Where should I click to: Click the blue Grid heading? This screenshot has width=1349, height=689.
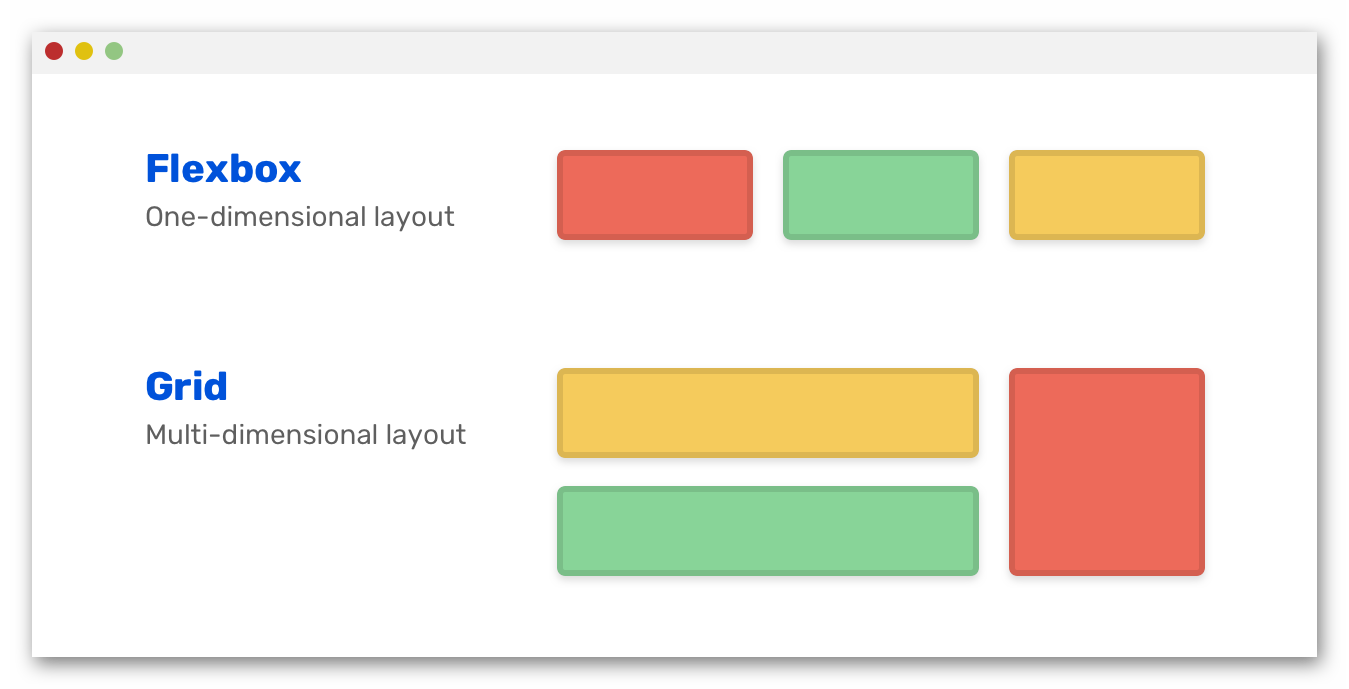[x=187, y=387]
